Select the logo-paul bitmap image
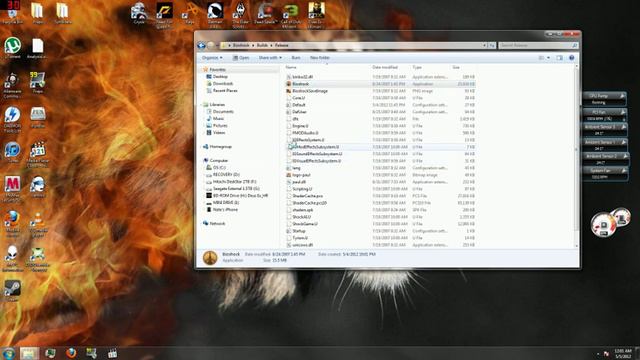 [380, 175]
